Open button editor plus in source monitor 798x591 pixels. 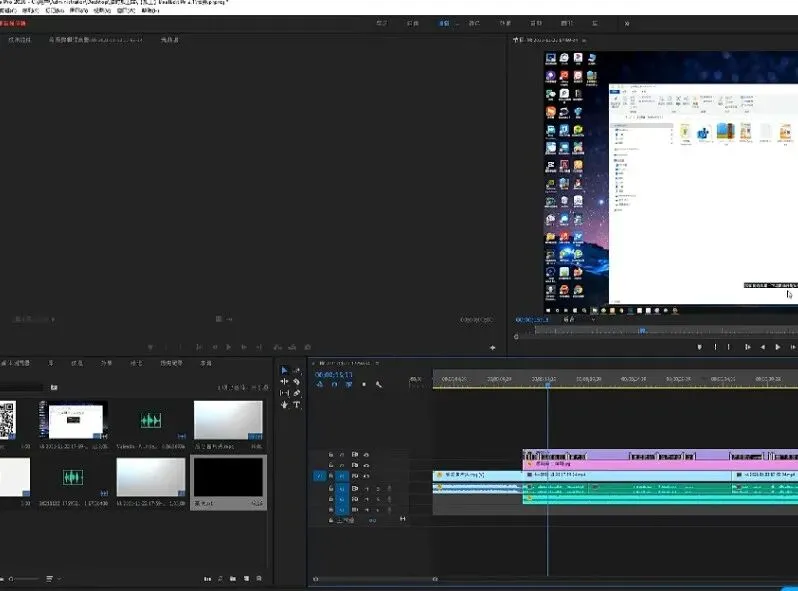click(492, 347)
